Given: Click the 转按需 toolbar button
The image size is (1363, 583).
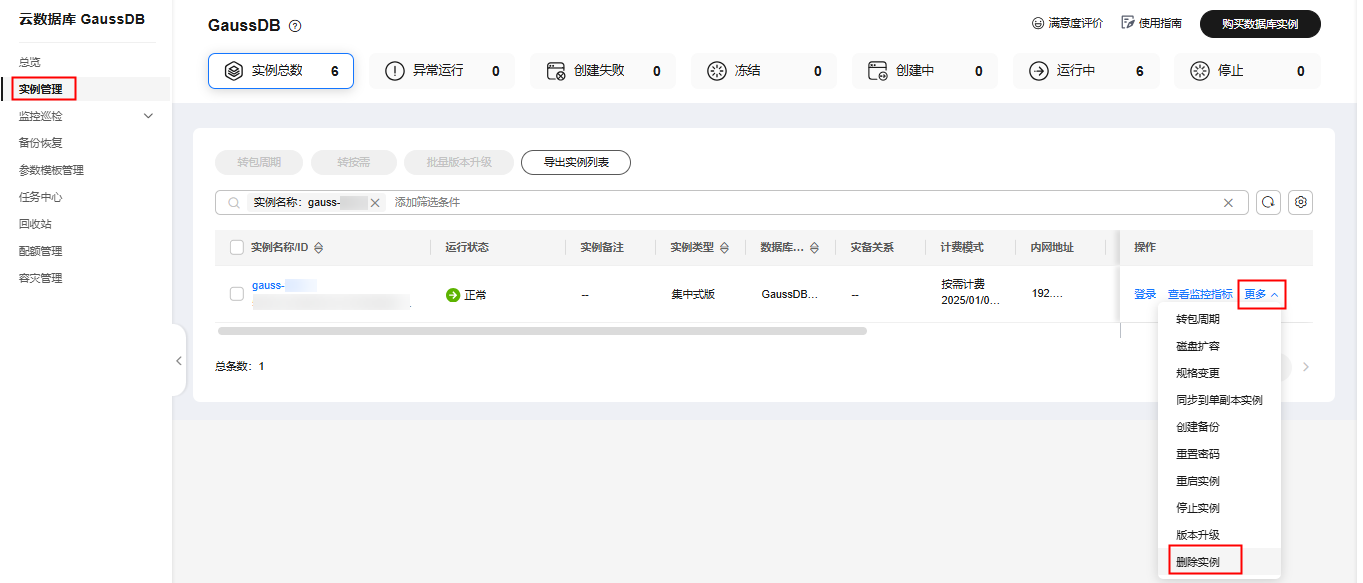Looking at the screenshot, I should (x=354, y=162).
